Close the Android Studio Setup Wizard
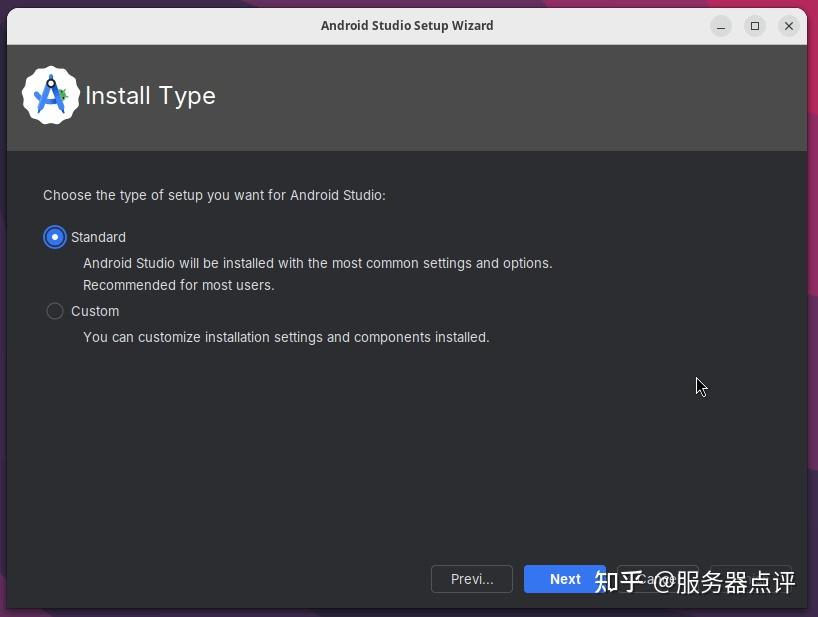The height and width of the screenshot is (617, 818). coord(789,26)
